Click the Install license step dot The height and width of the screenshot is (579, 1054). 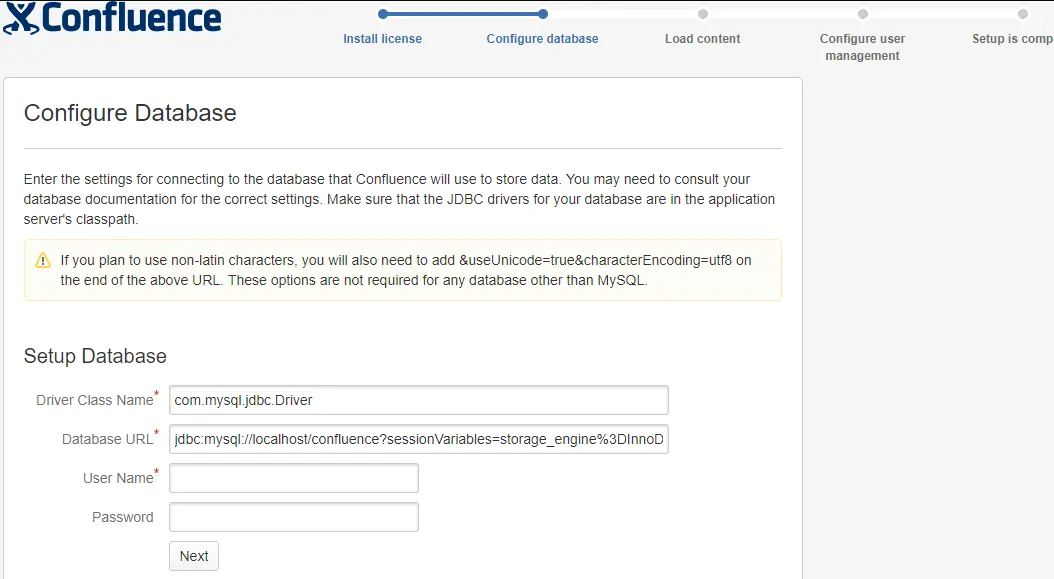click(383, 14)
